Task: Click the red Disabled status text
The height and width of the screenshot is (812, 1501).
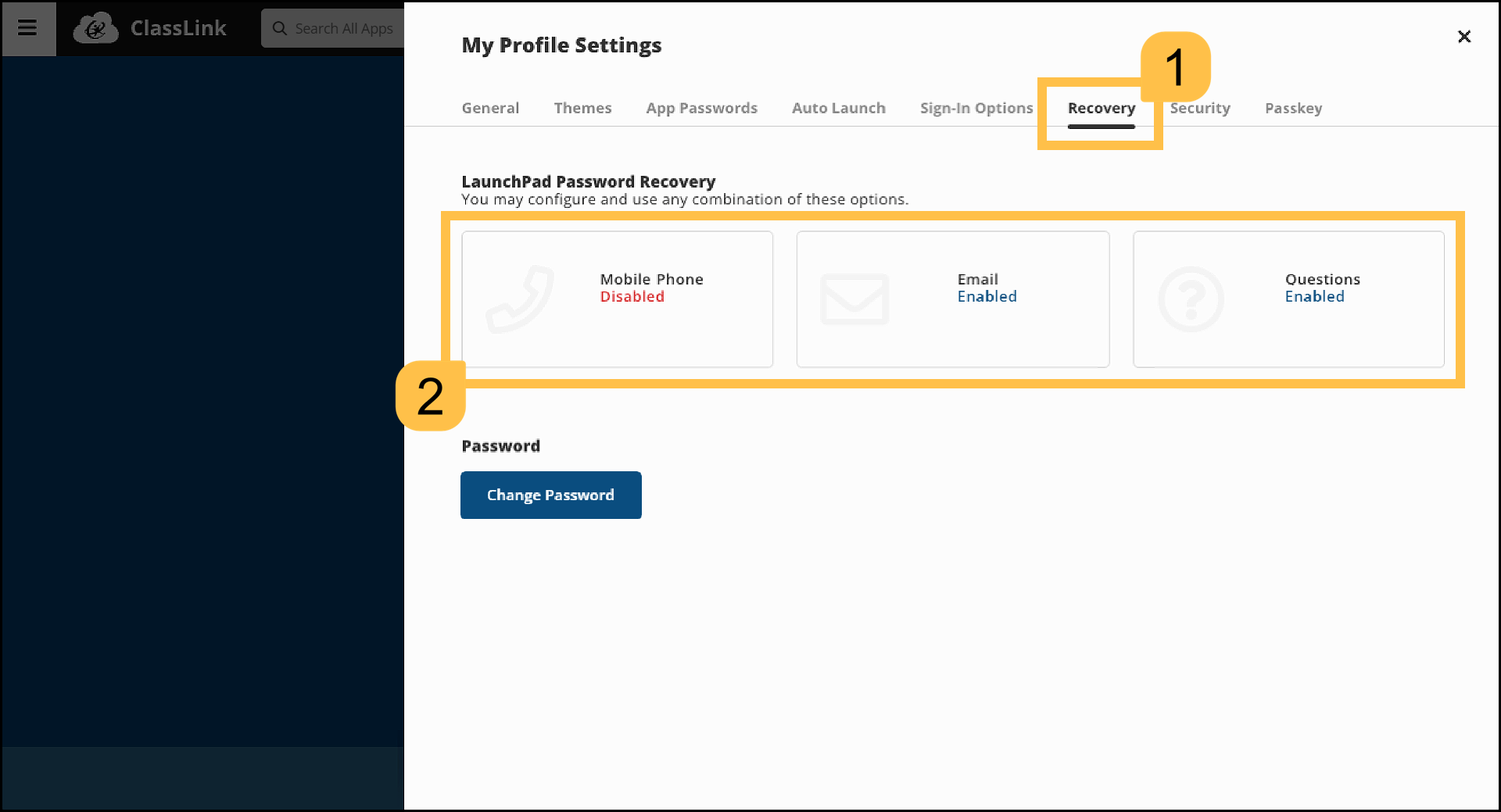Action: [632, 297]
